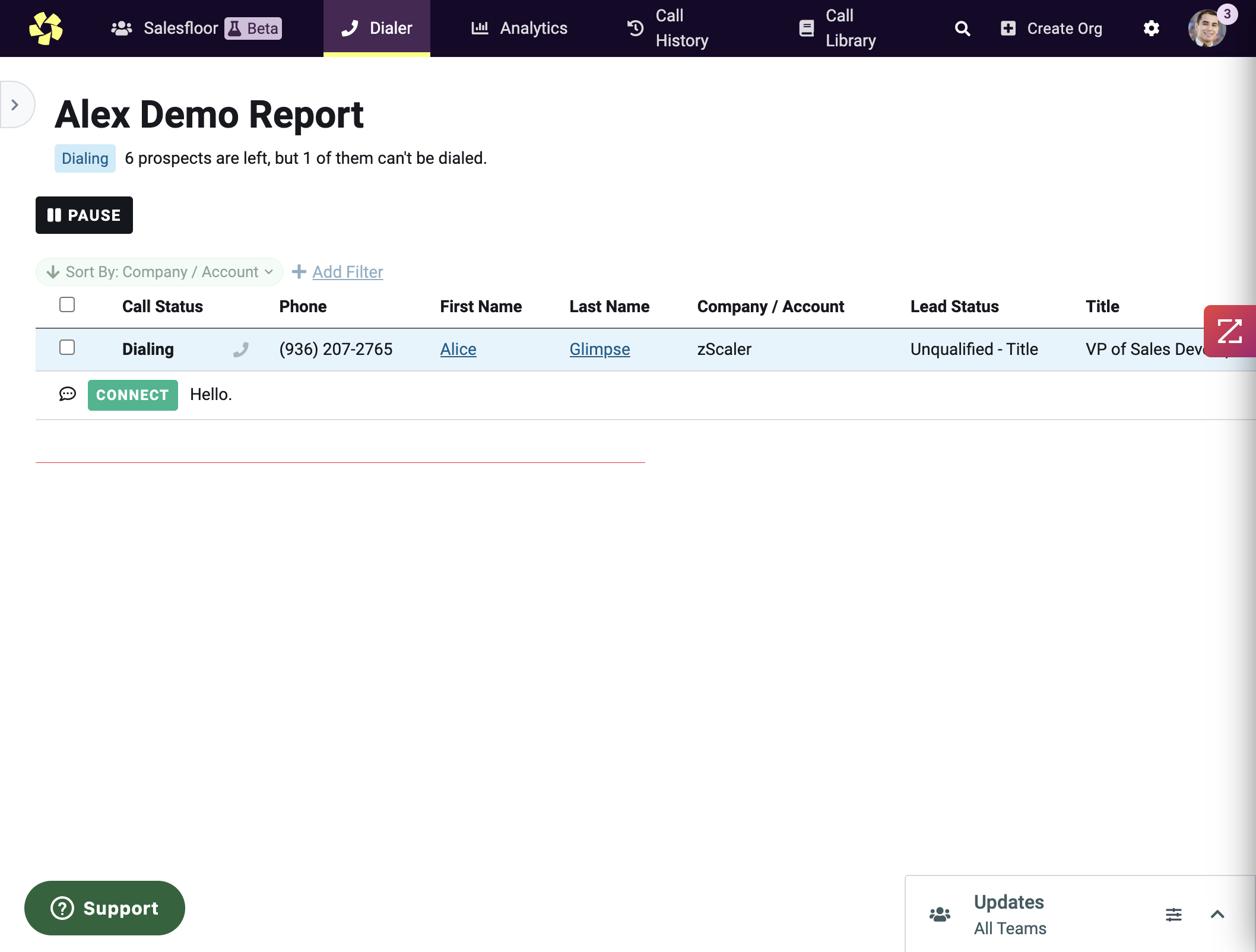
Task: Click the speech bubble transcript icon
Action: [x=68, y=394]
